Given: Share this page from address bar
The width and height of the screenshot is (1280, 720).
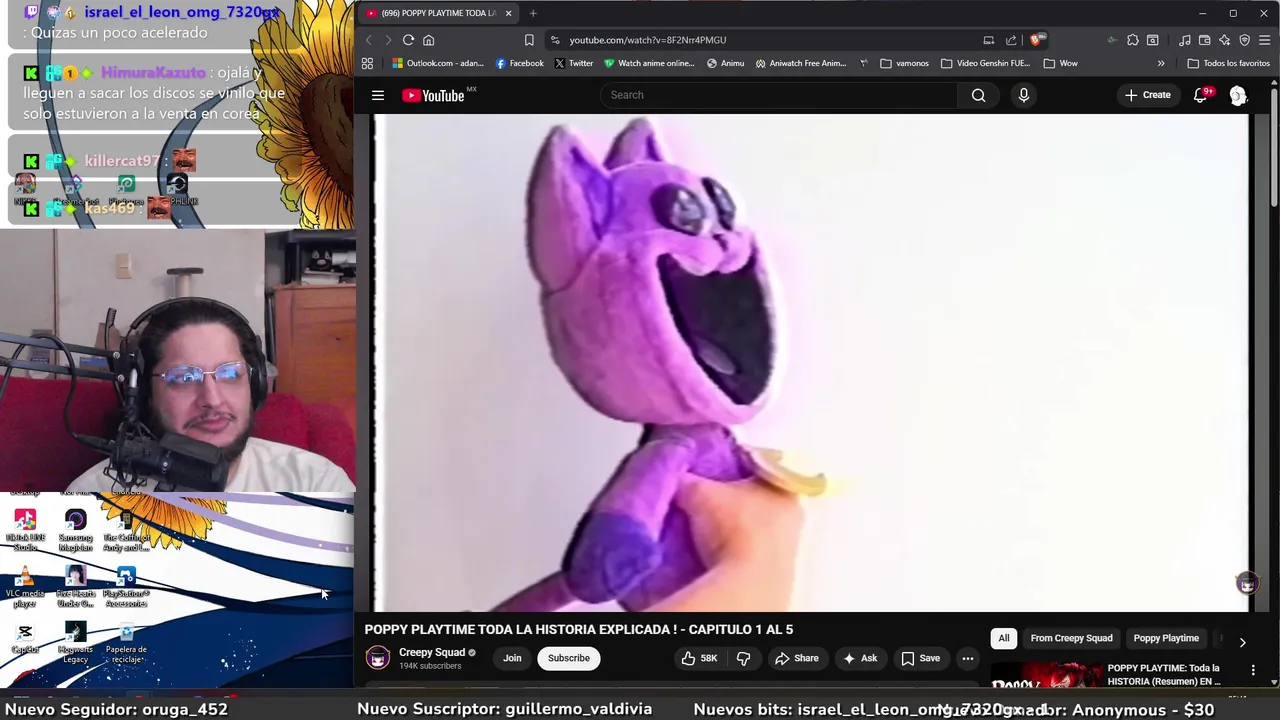Looking at the screenshot, I should tap(1011, 40).
